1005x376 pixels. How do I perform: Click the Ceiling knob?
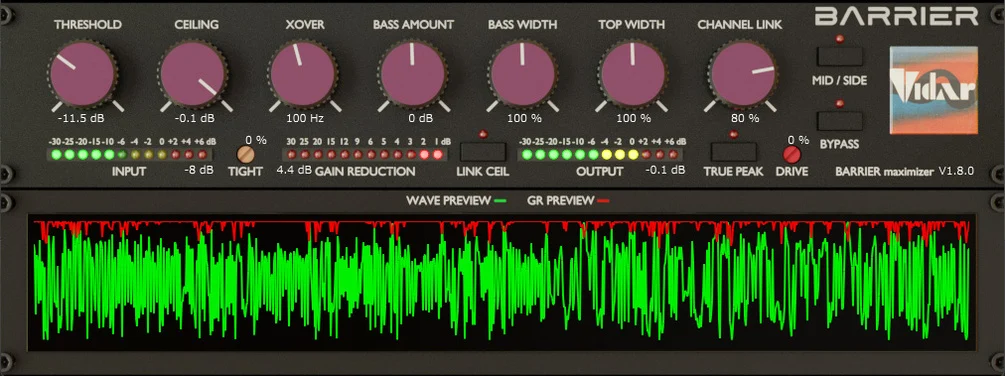tap(193, 74)
